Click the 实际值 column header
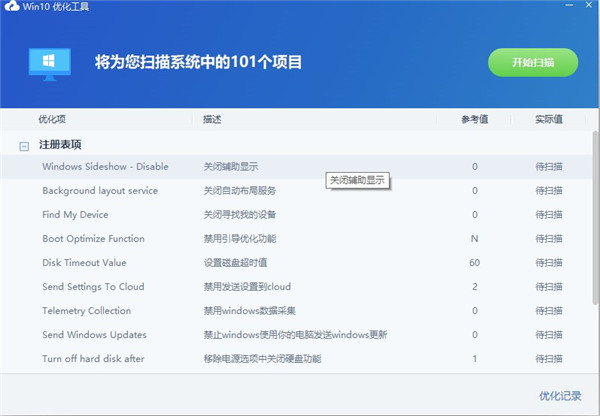The height and width of the screenshot is (416, 600). 549,119
